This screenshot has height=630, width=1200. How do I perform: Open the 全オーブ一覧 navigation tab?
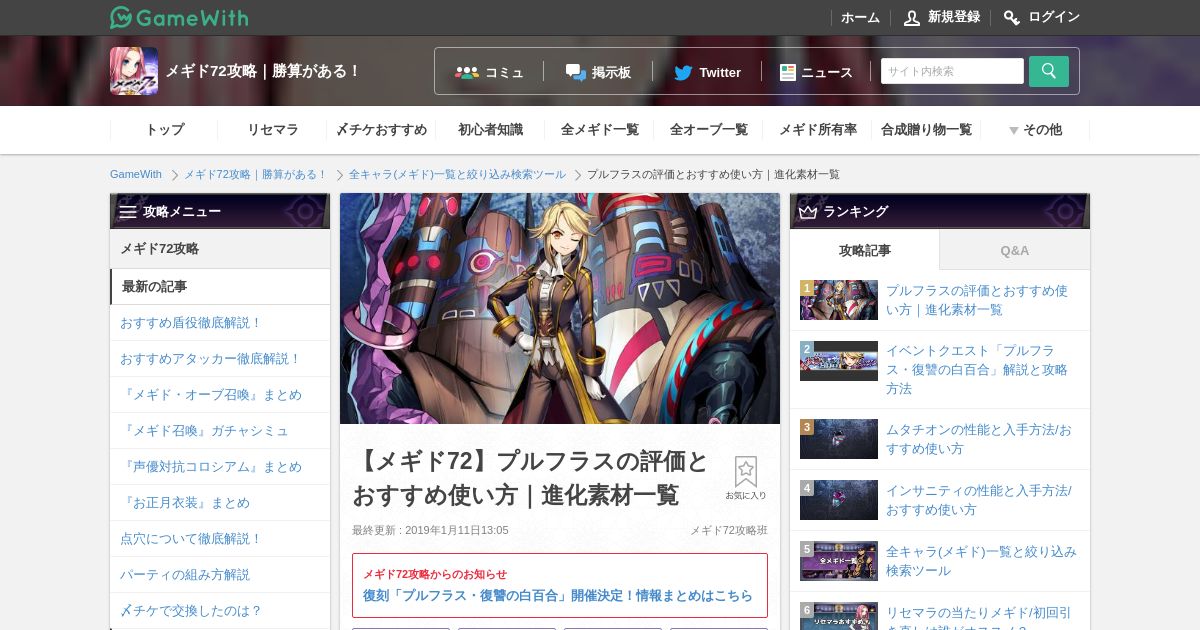pyautogui.click(x=708, y=130)
